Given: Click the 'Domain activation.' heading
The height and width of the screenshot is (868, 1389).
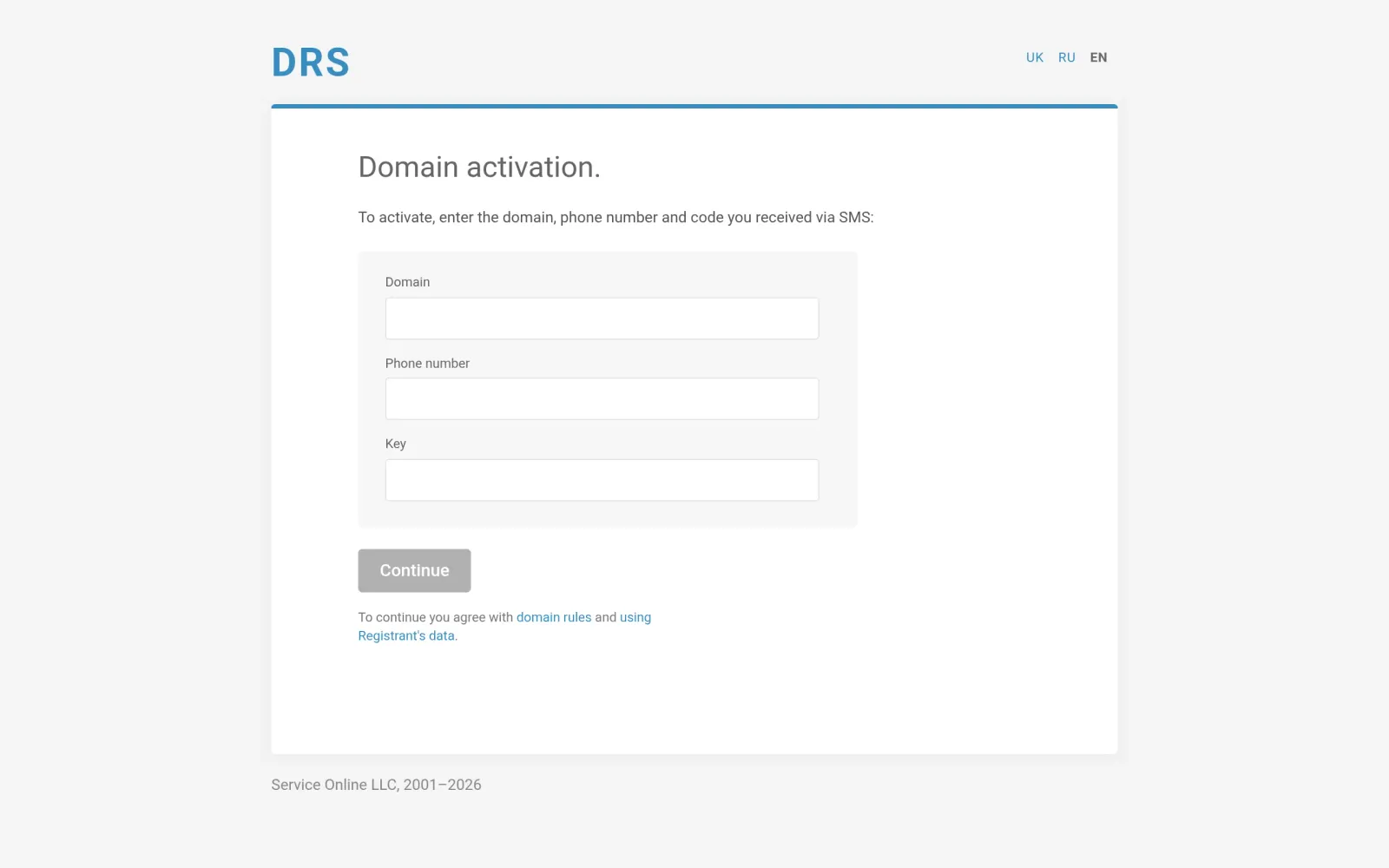Looking at the screenshot, I should (479, 167).
